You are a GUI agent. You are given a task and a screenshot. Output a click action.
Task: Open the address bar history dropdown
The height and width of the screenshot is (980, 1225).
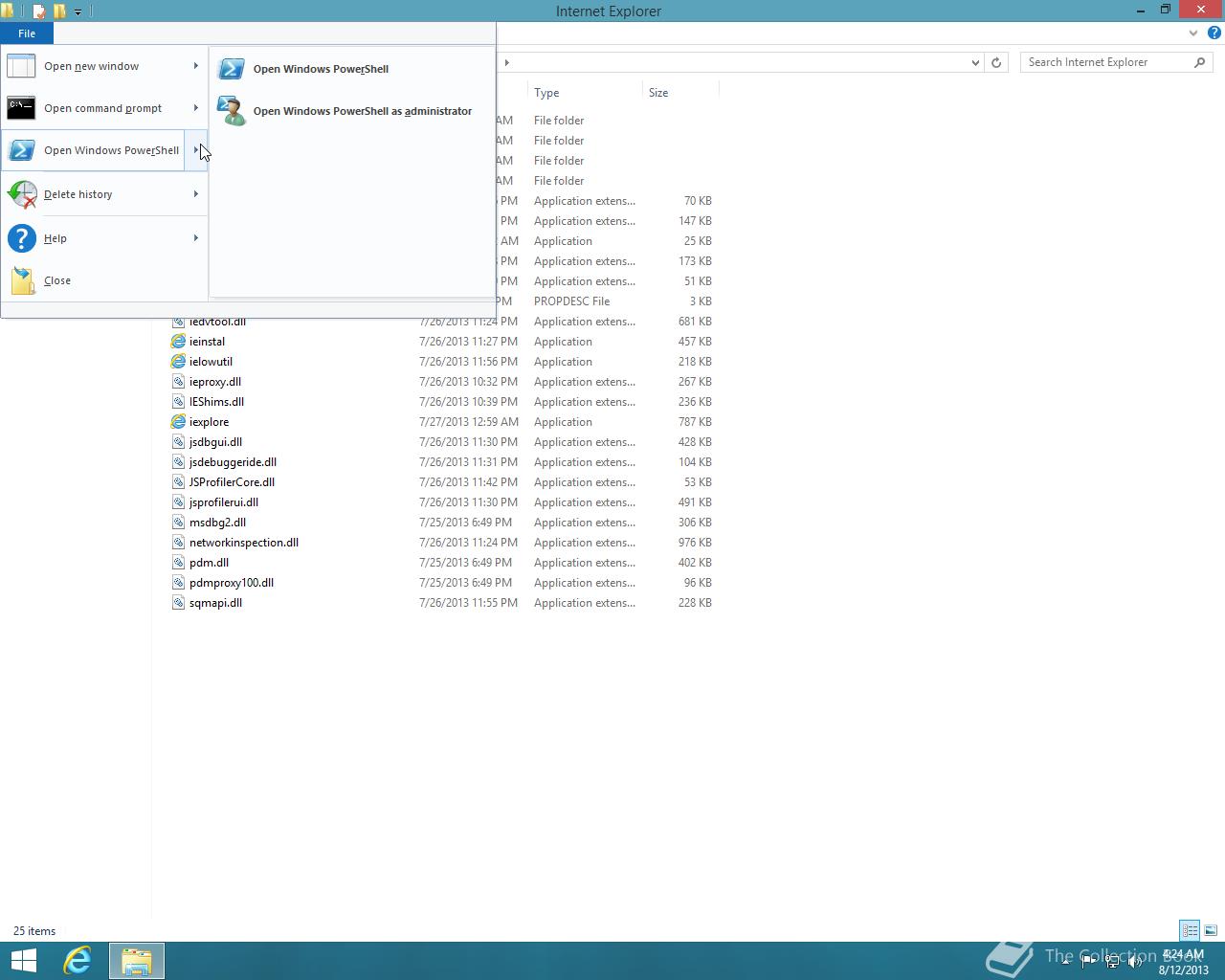click(x=975, y=62)
